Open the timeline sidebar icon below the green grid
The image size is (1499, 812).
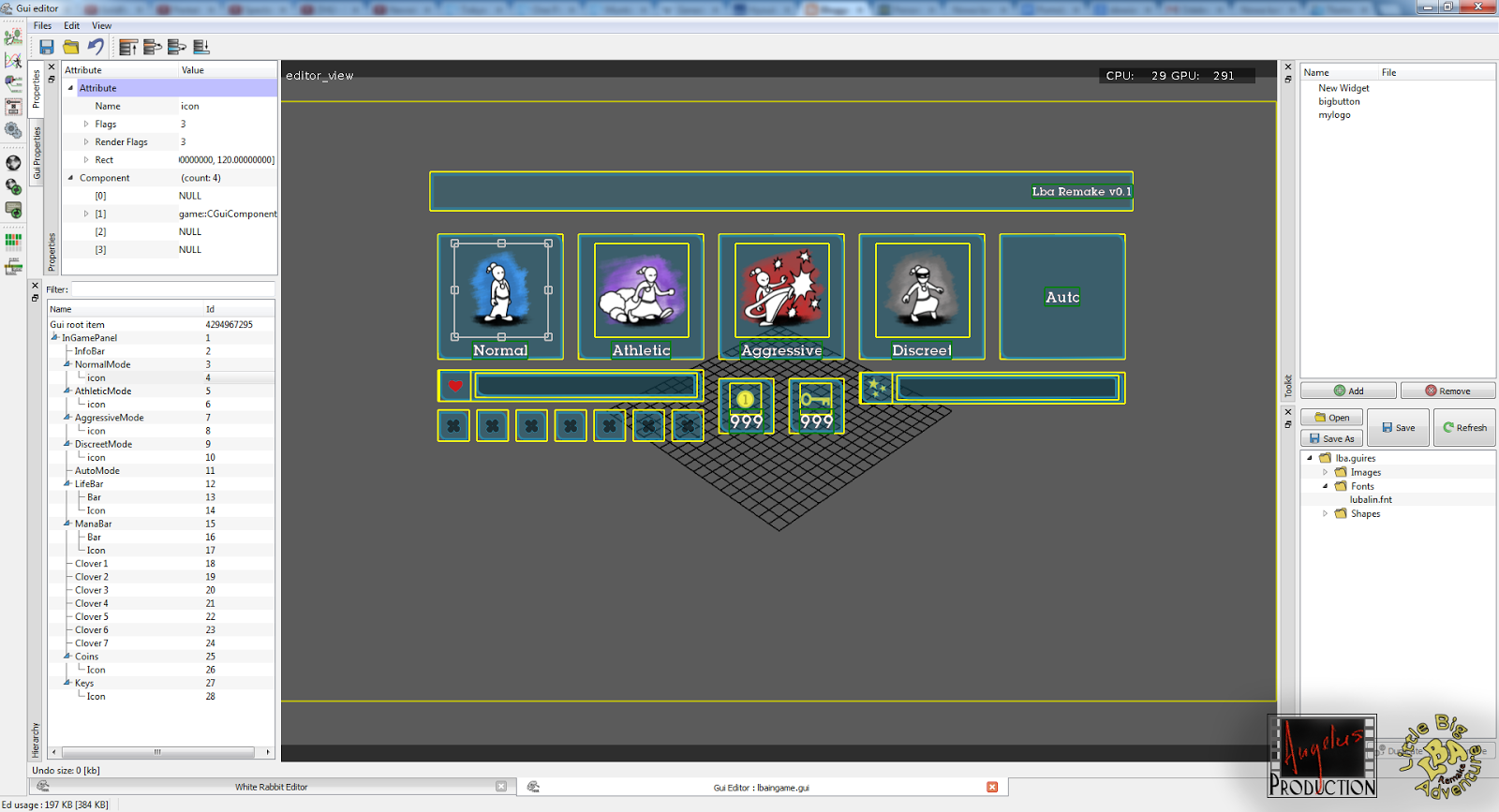(x=13, y=267)
